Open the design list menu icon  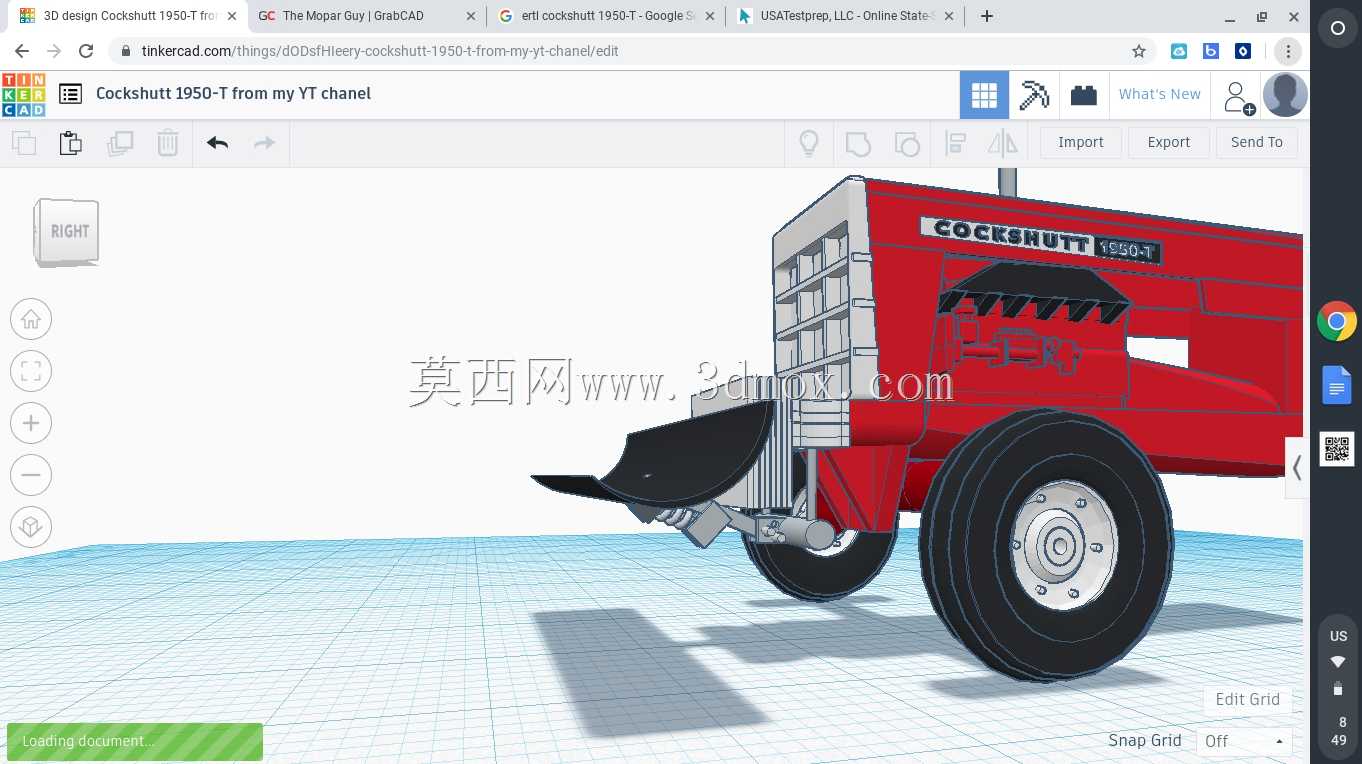[70, 94]
